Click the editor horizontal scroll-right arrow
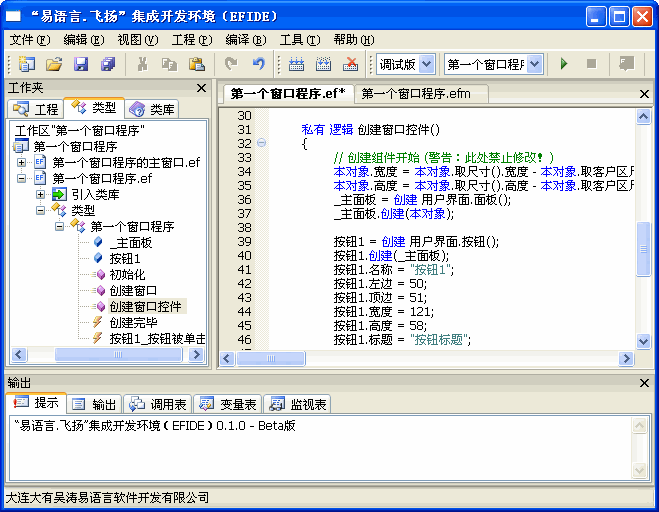659x512 pixels. (x=626, y=359)
